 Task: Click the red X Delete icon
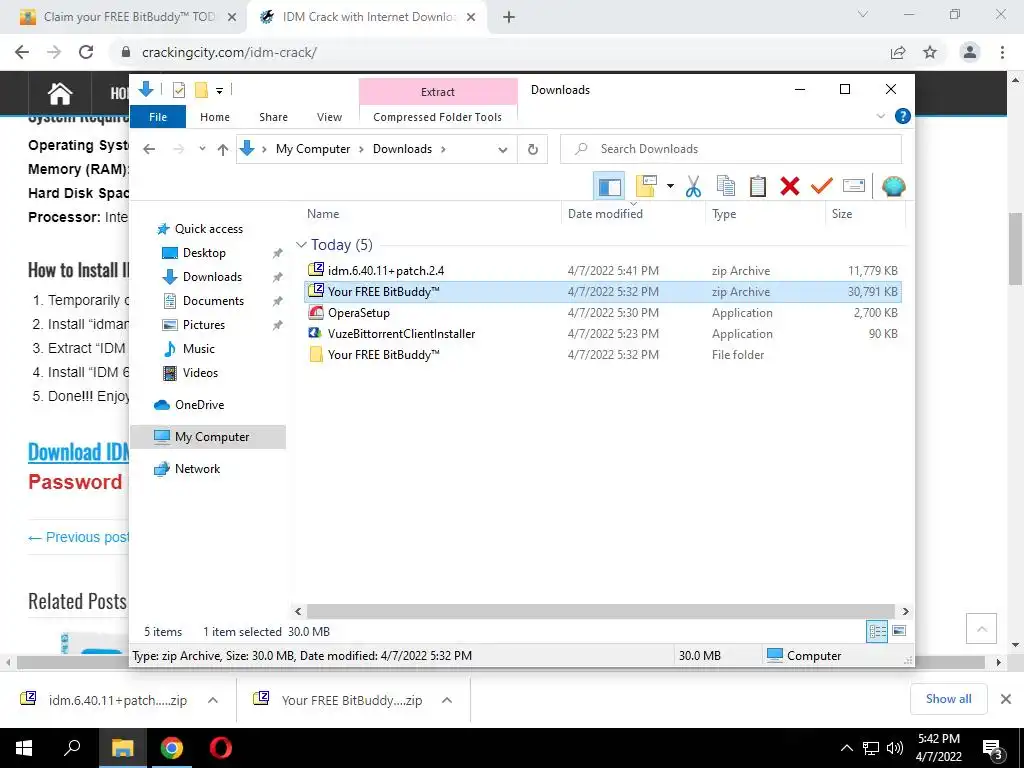tap(790, 187)
